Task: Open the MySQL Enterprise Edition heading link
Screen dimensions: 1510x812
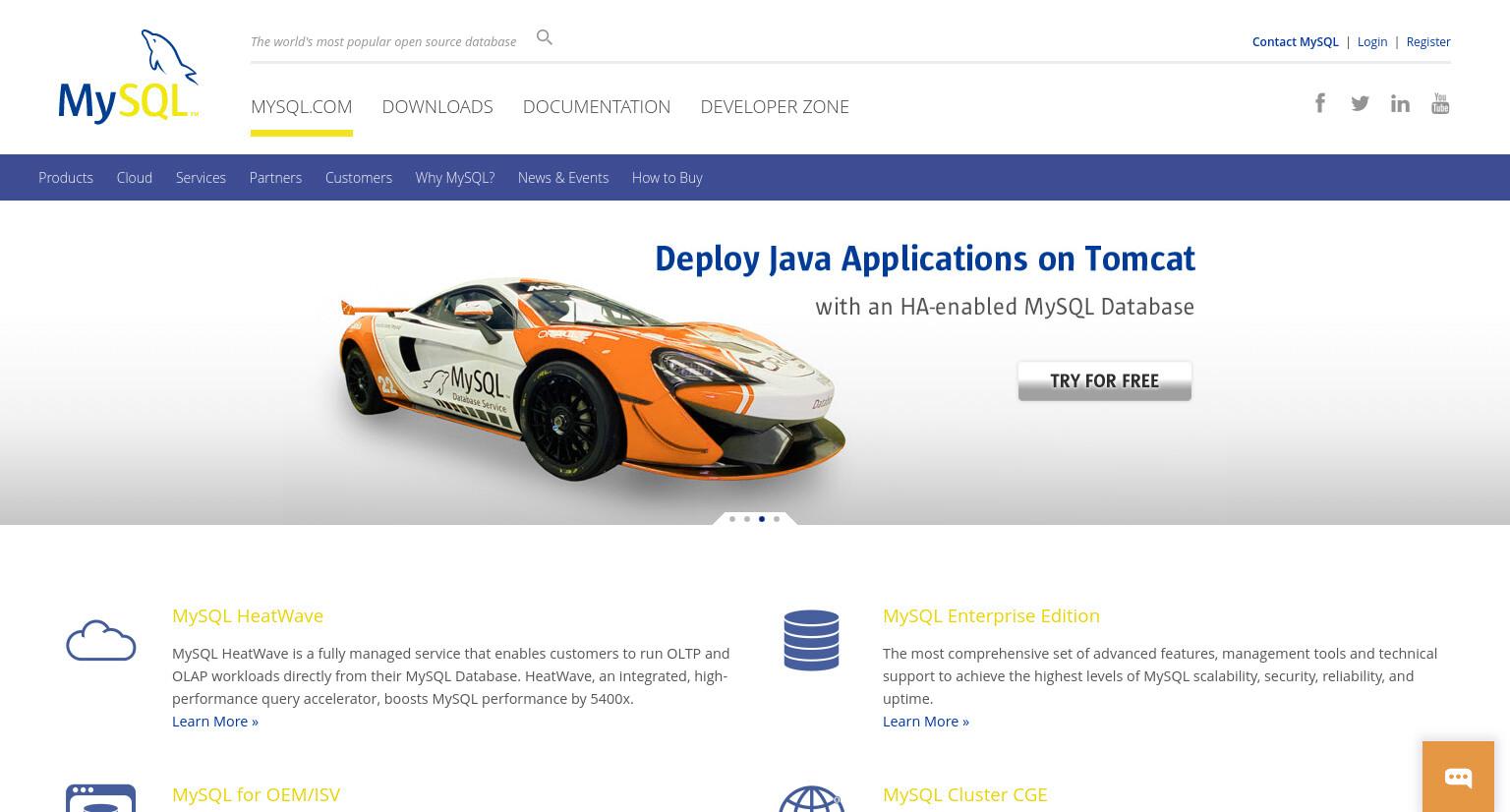Action: pyautogui.click(x=991, y=615)
